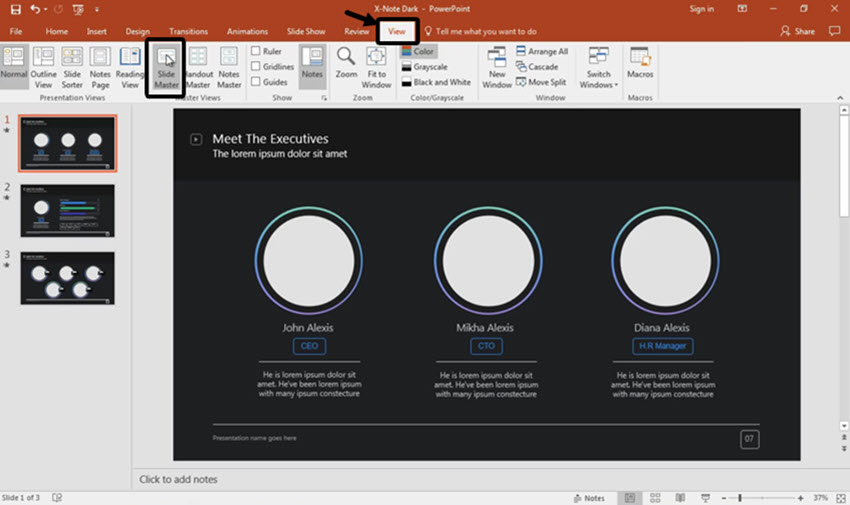Image resolution: width=850 pixels, height=505 pixels.
Task: Open the Zoom magnifier dialog
Action: pyautogui.click(x=346, y=63)
